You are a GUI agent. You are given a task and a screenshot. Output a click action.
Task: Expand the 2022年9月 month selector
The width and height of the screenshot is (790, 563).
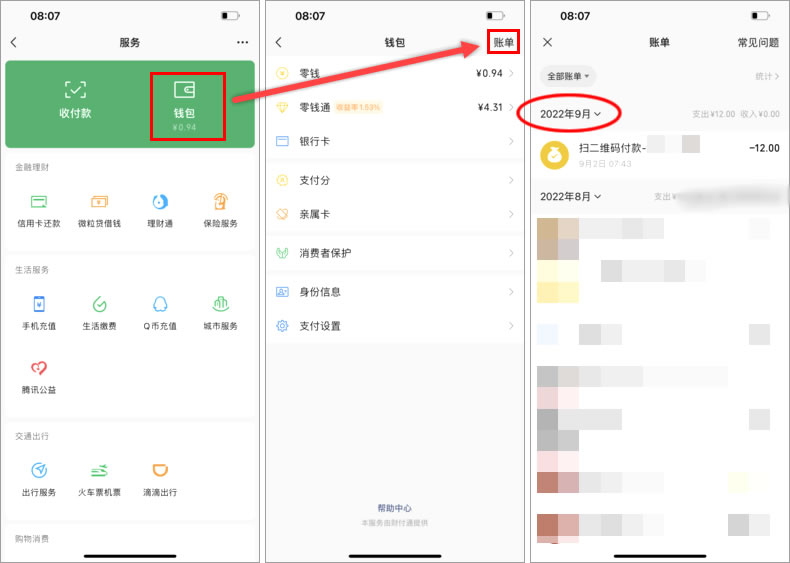[570, 114]
